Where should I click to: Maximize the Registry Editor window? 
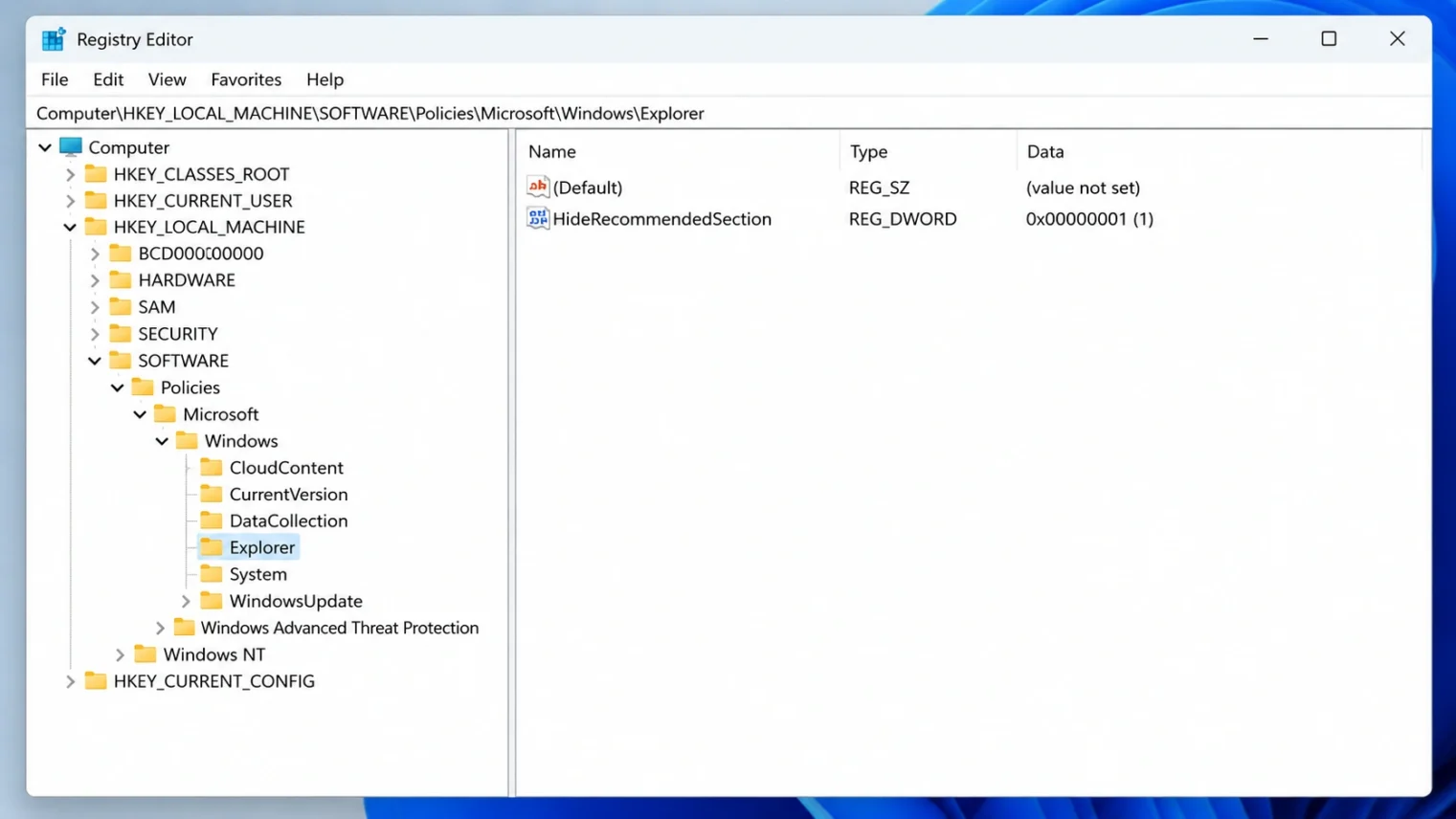(1329, 39)
